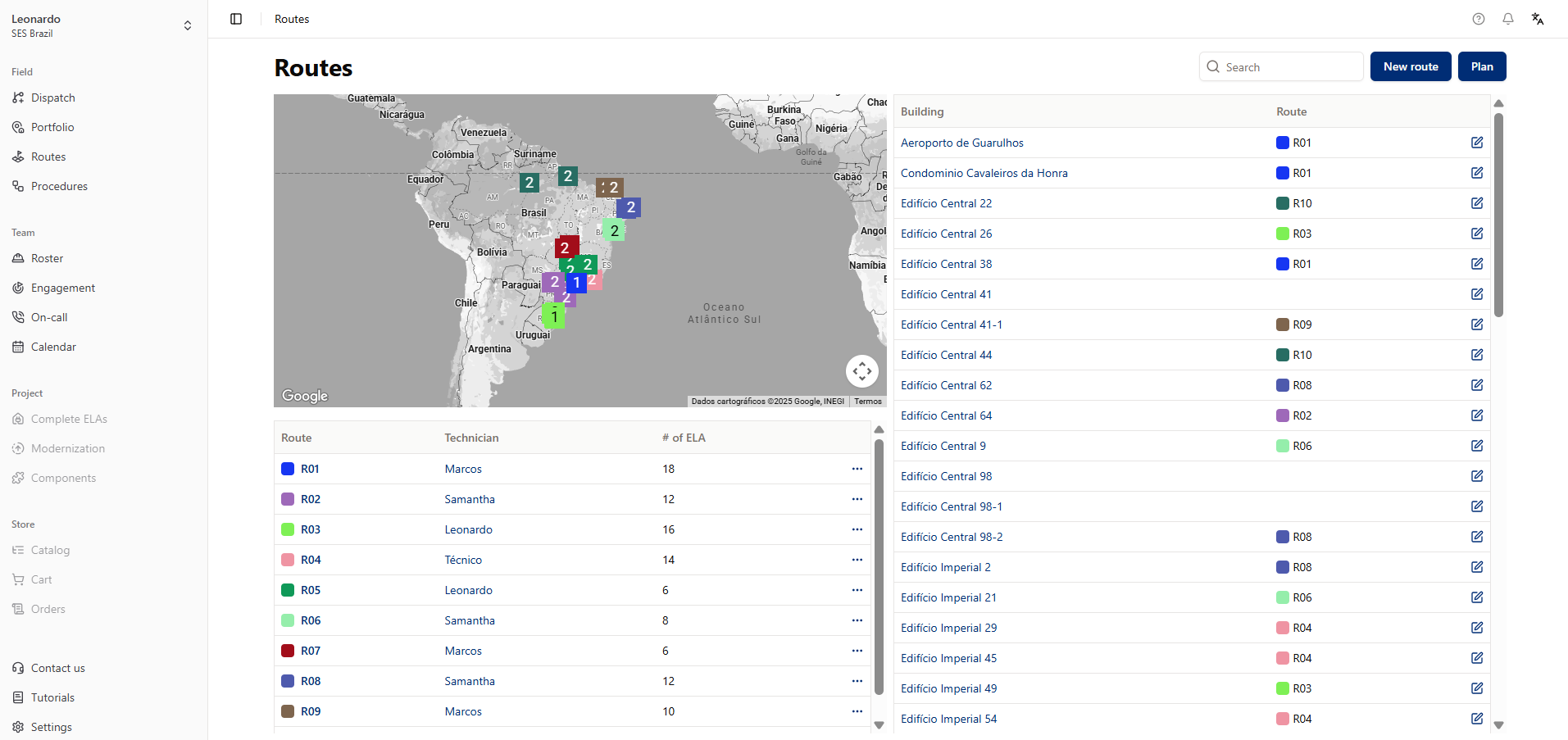Click the language translate icon
The height and width of the screenshot is (740, 1568).
(1537, 19)
